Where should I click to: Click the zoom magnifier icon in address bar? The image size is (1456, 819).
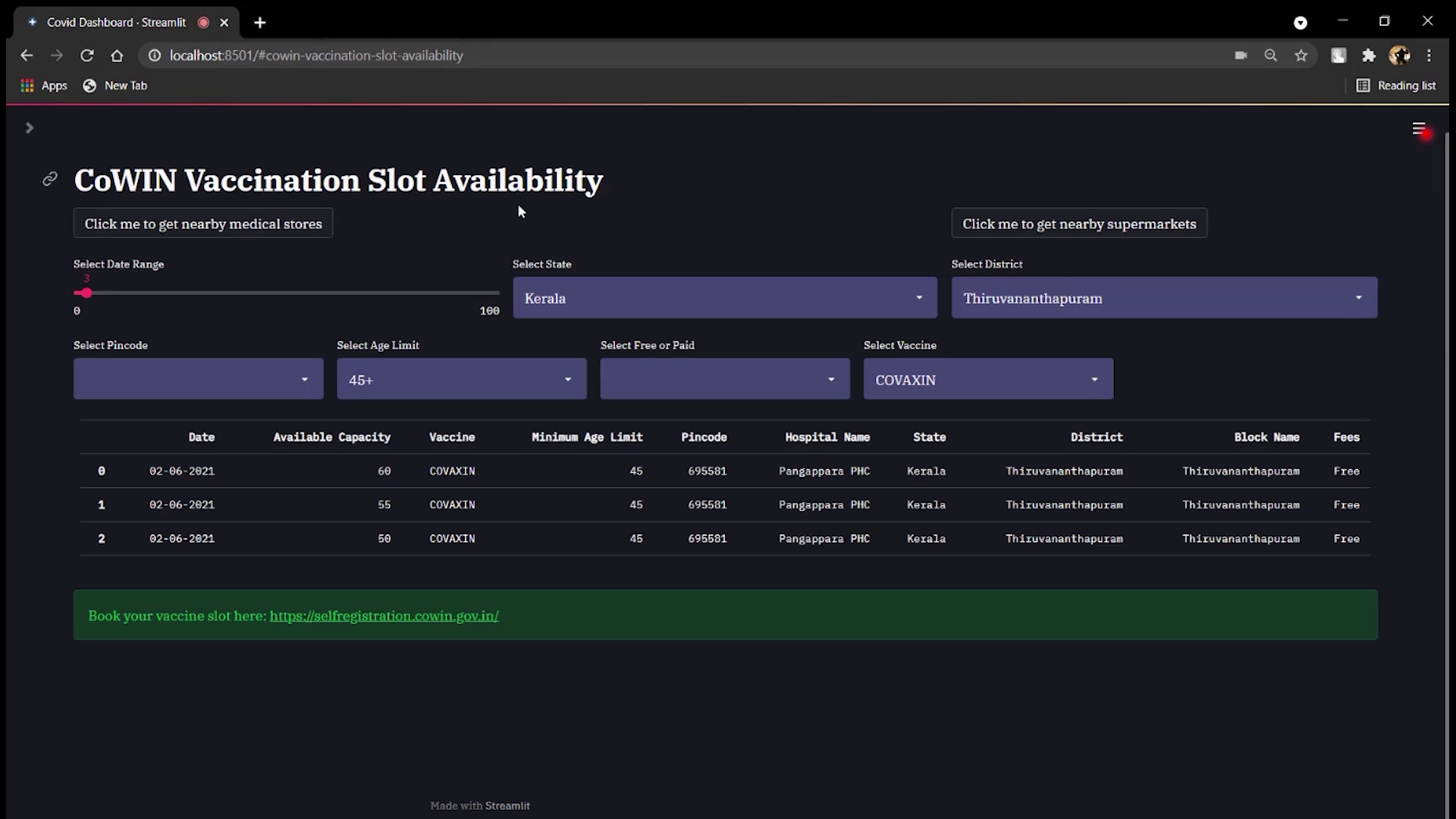1271,55
